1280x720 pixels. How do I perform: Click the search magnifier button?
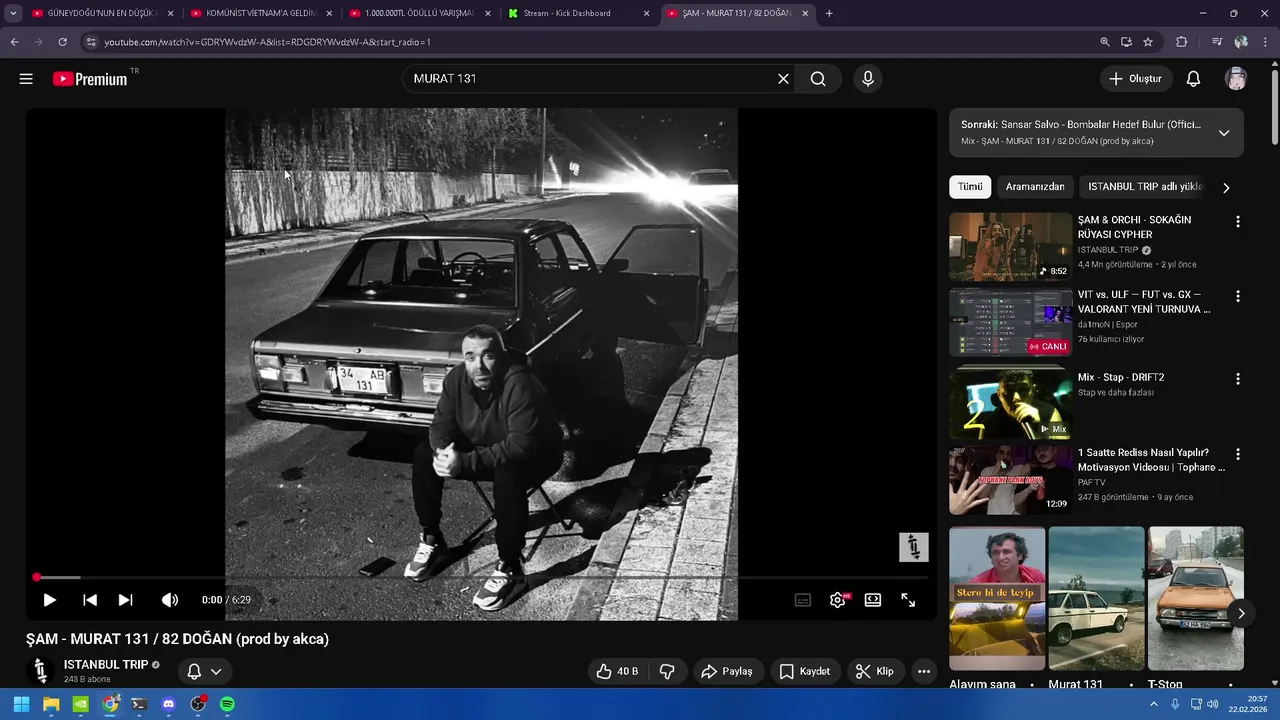(818, 79)
